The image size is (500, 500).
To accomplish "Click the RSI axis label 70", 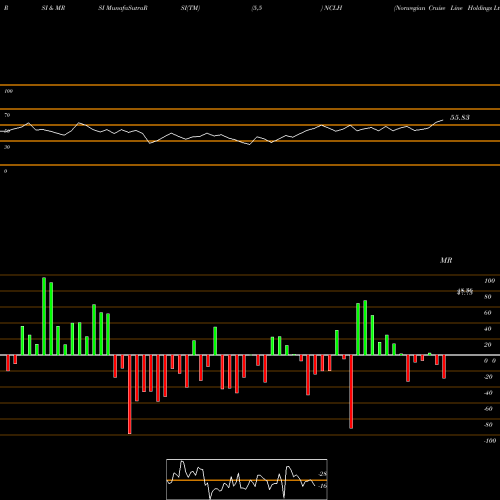I will coord(7,115).
